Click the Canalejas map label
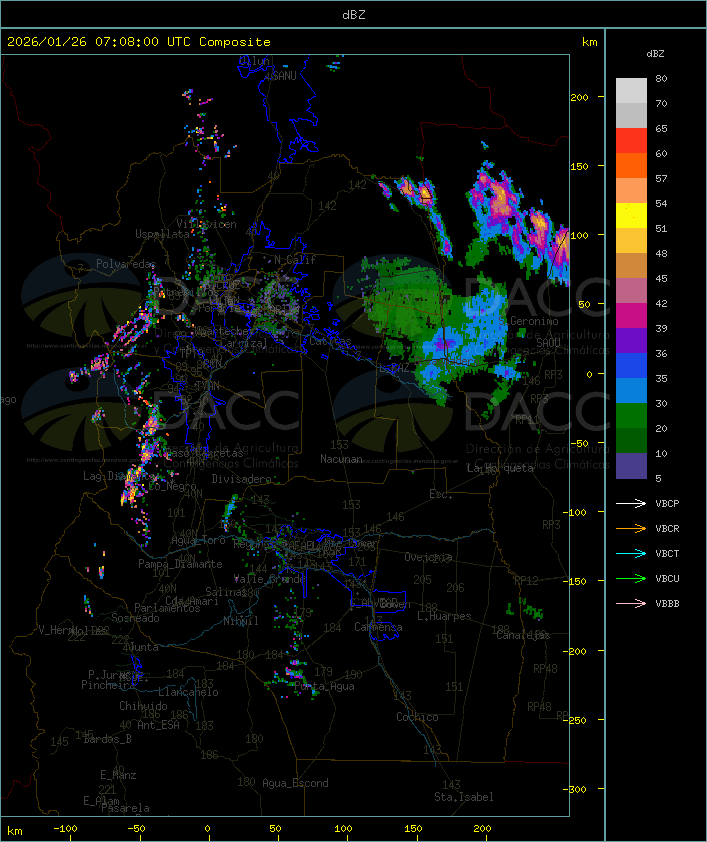 [523, 635]
